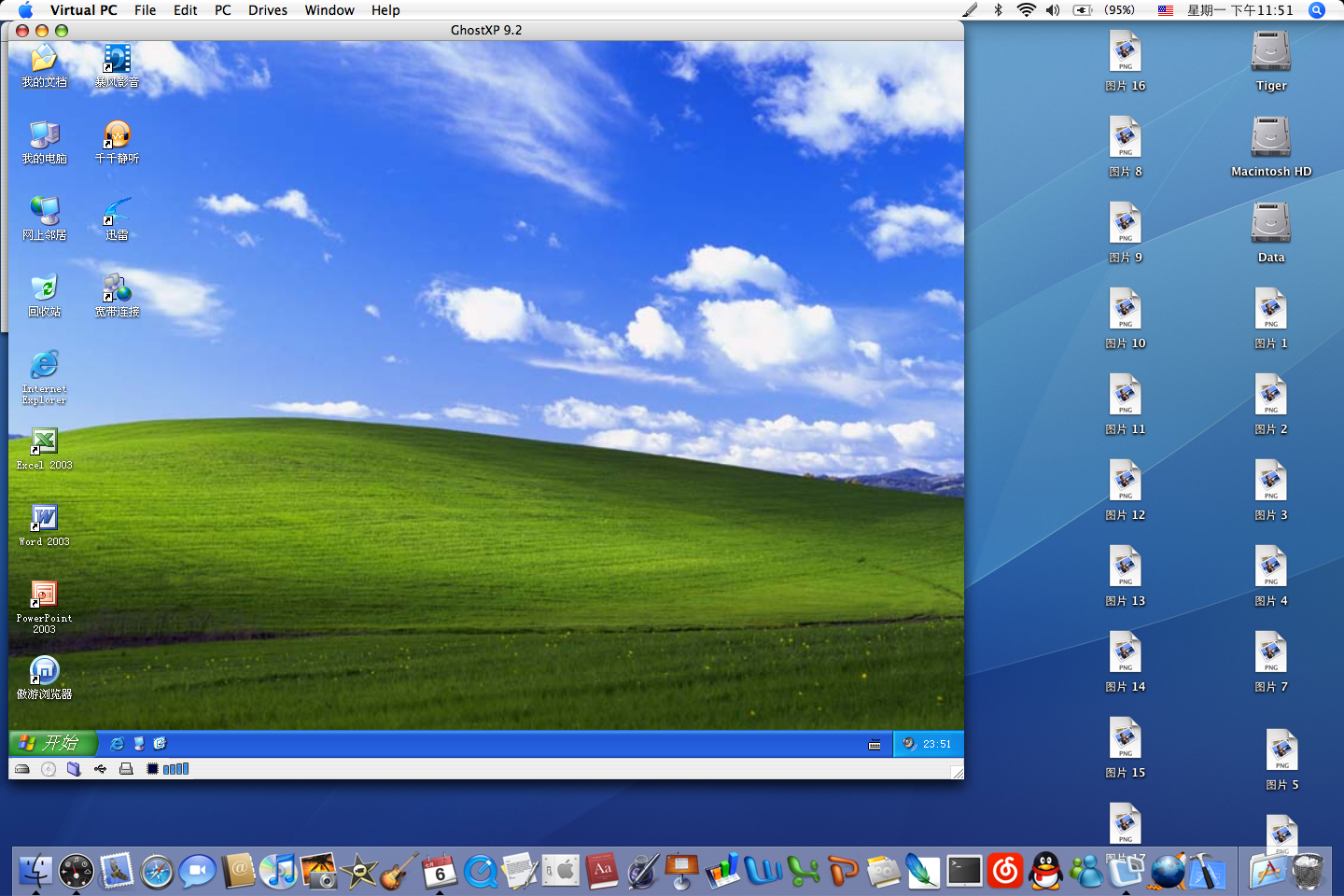1344x896 pixels.
Task: Open QQ penguin icon in Dock
Action: pos(1045,871)
